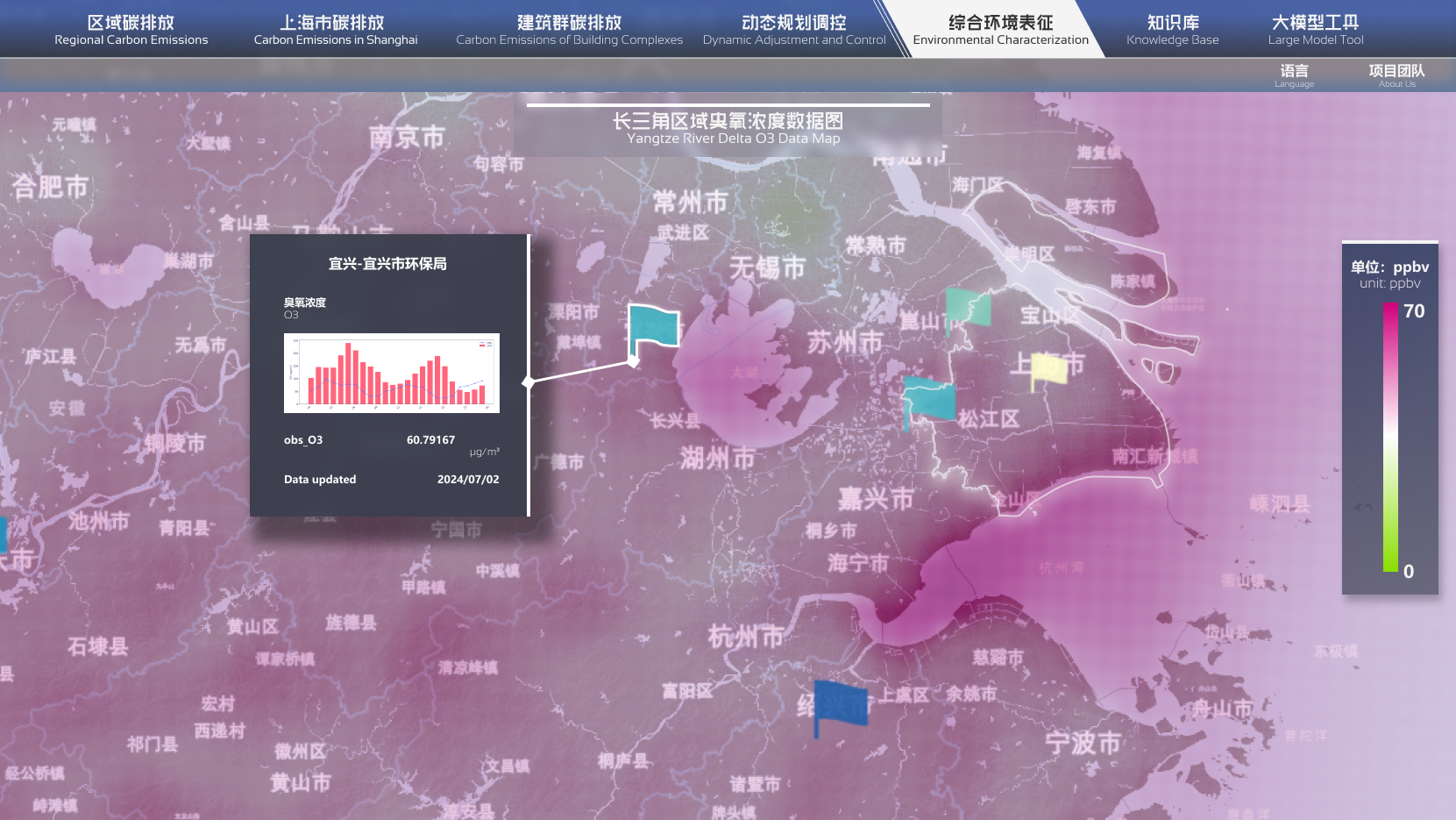Open the Language selector
Image resolution: width=1456 pixels, height=820 pixels.
pyautogui.click(x=1294, y=75)
